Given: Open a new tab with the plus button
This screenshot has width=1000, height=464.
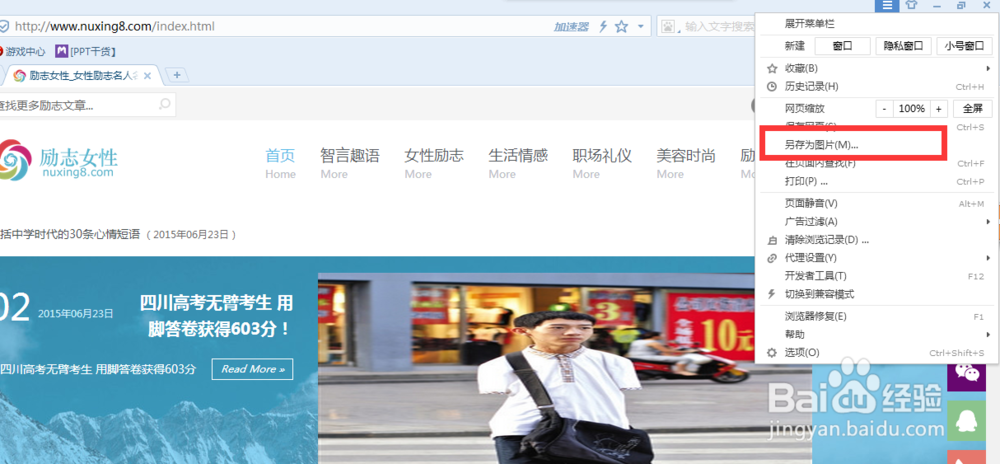Looking at the screenshot, I should point(177,75).
